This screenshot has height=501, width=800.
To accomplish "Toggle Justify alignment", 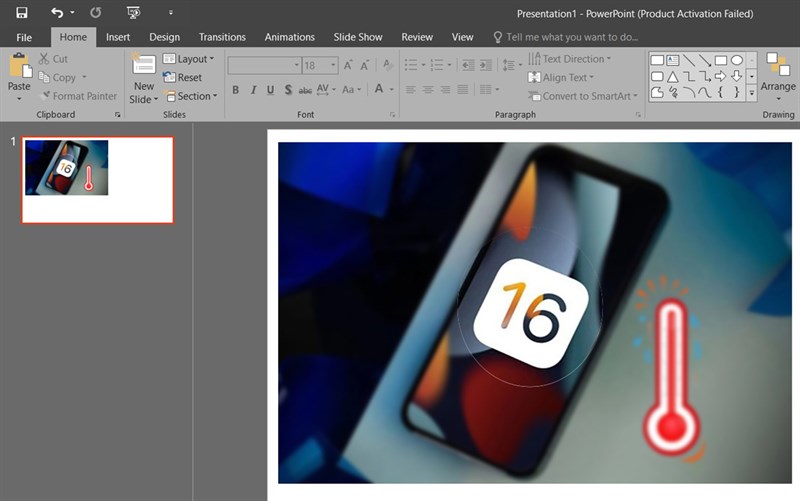I will pyautogui.click(x=463, y=90).
